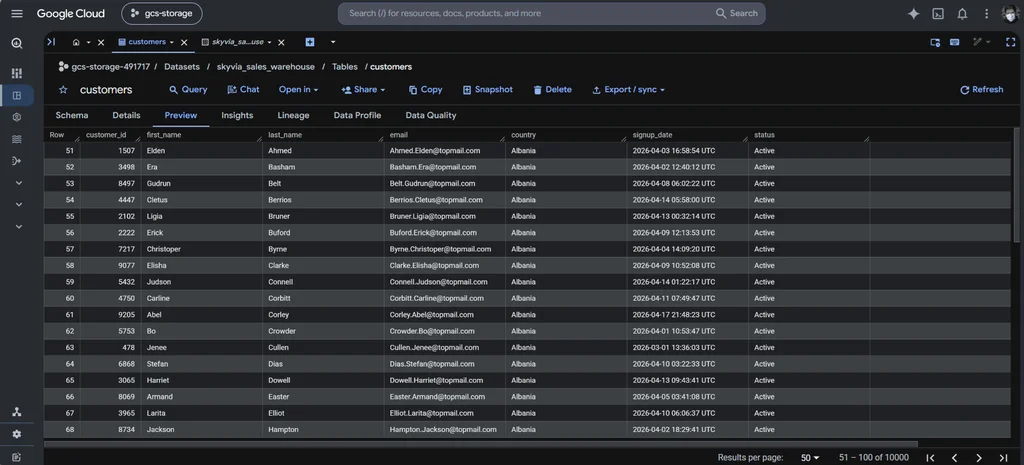Switch to the Details tab
The width and height of the screenshot is (1024, 465).
[126, 115]
